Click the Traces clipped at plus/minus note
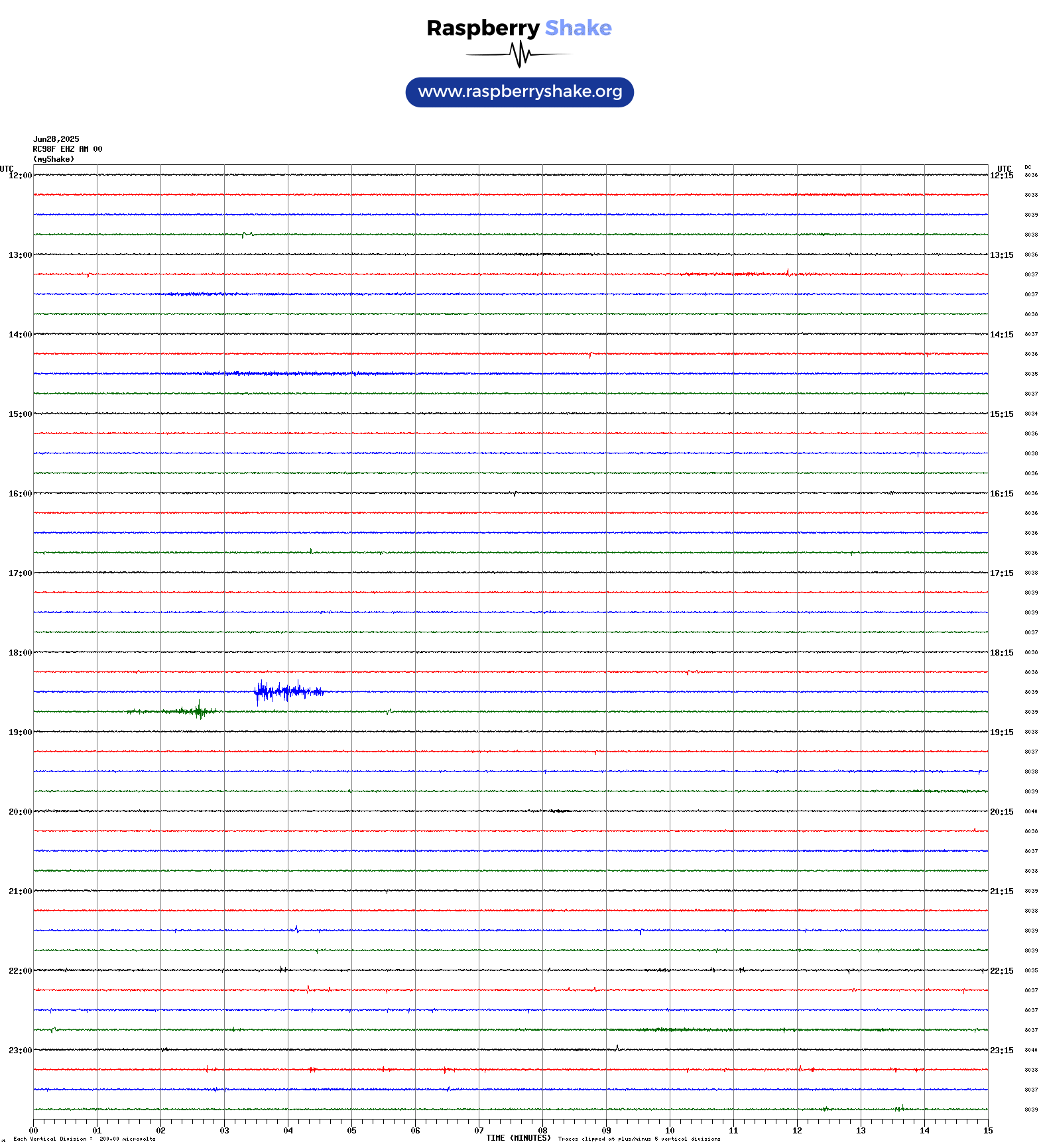 click(639, 1139)
